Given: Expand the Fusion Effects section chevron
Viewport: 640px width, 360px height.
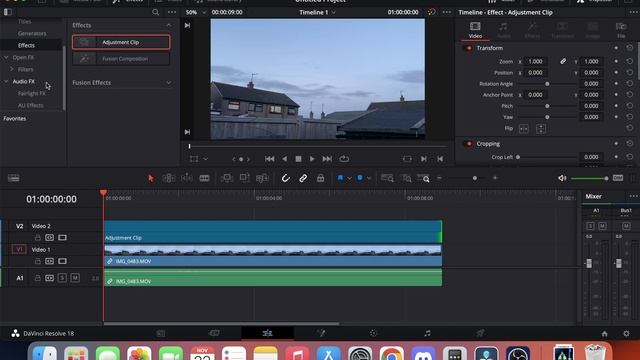Looking at the screenshot, I should pos(169,83).
